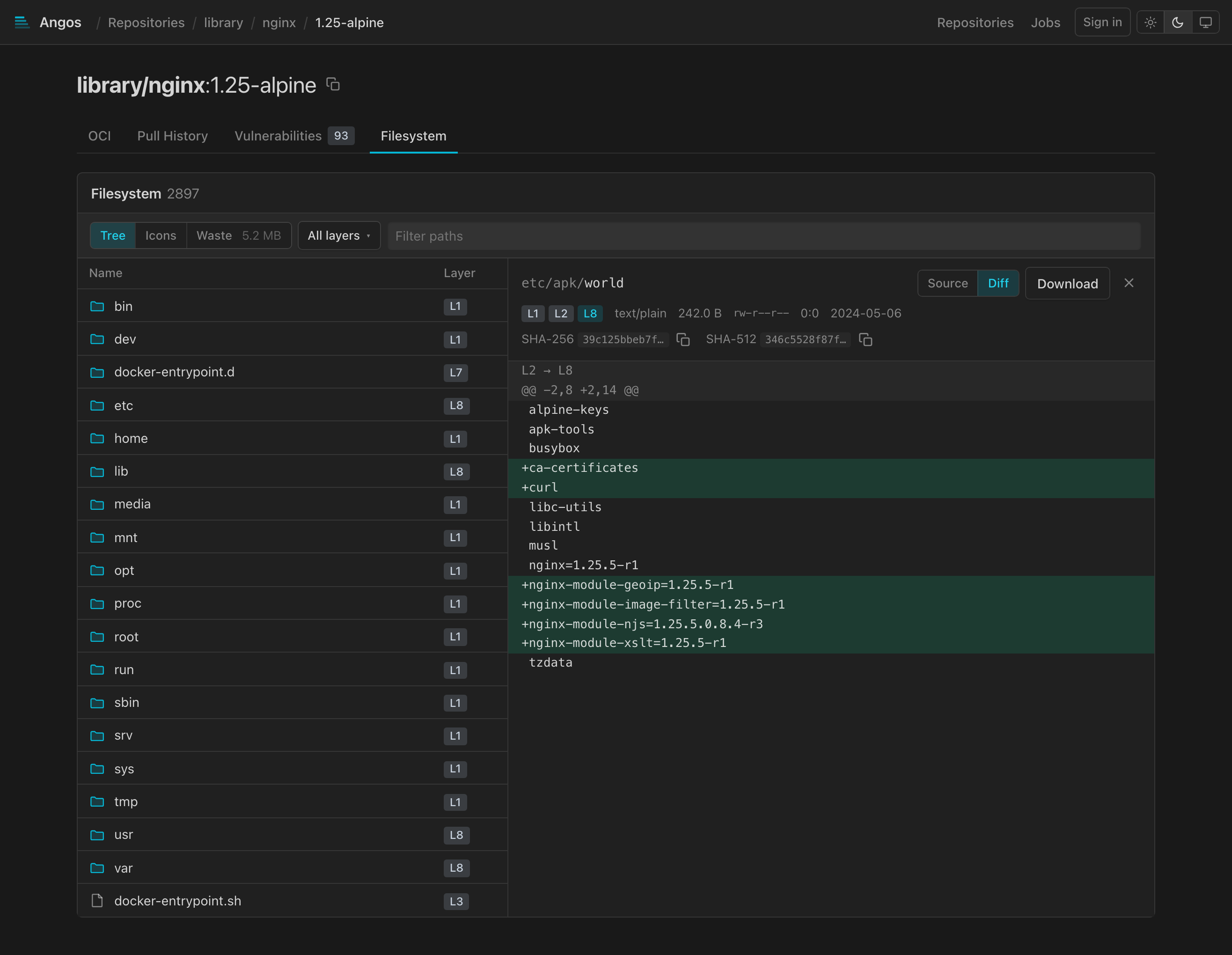Focus the Filter paths input
The width and height of the screenshot is (1232, 955).
[x=764, y=236]
